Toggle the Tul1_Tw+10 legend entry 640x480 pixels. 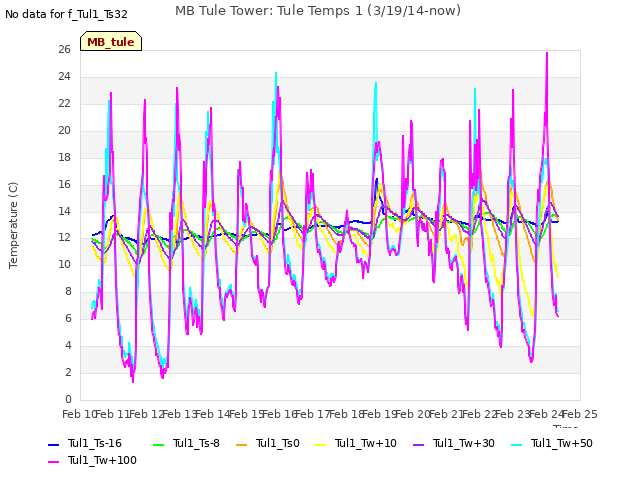tap(356, 443)
